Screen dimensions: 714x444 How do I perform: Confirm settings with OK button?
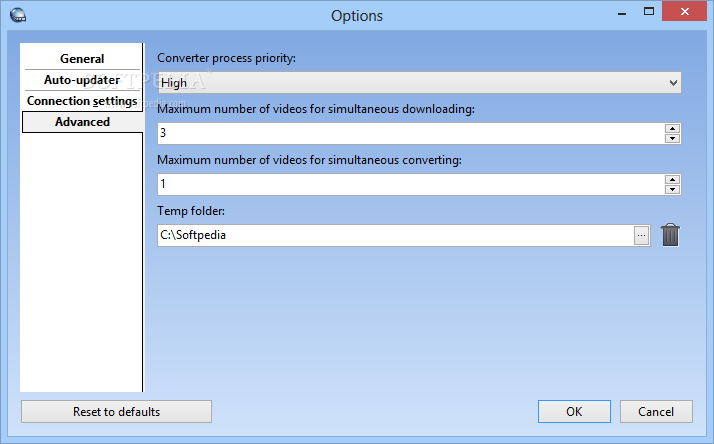click(574, 412)
